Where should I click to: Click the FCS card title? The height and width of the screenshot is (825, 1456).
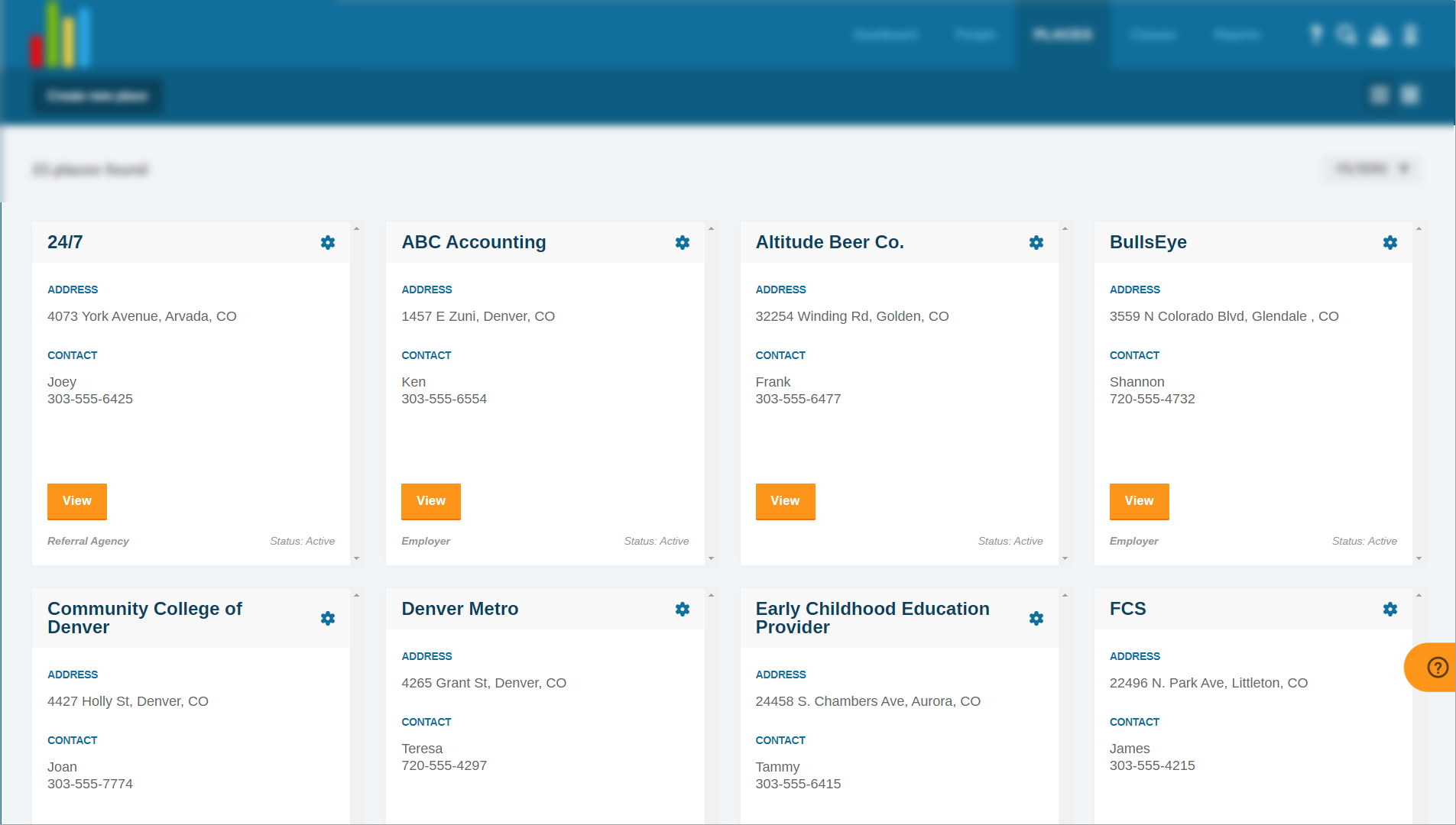pyautogui.click(x=1128, y=609)
